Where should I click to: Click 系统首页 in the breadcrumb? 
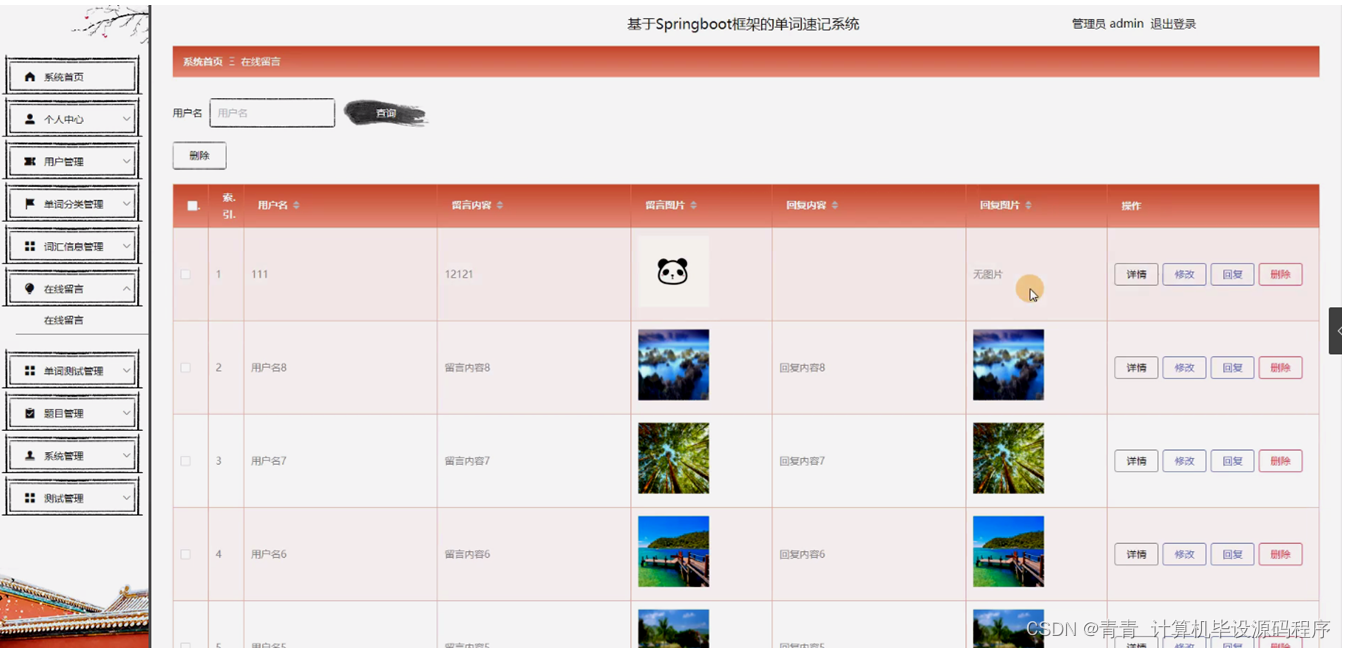(x=203, y=62)
